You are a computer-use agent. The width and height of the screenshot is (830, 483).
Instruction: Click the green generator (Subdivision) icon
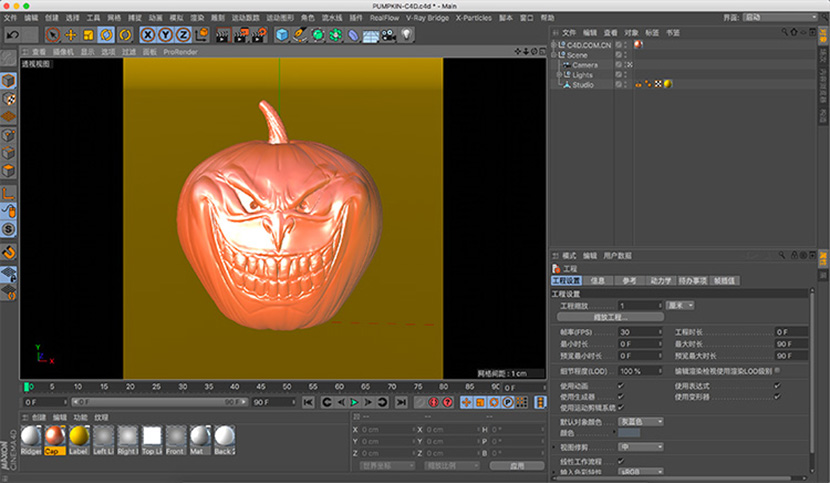point(318,35)
